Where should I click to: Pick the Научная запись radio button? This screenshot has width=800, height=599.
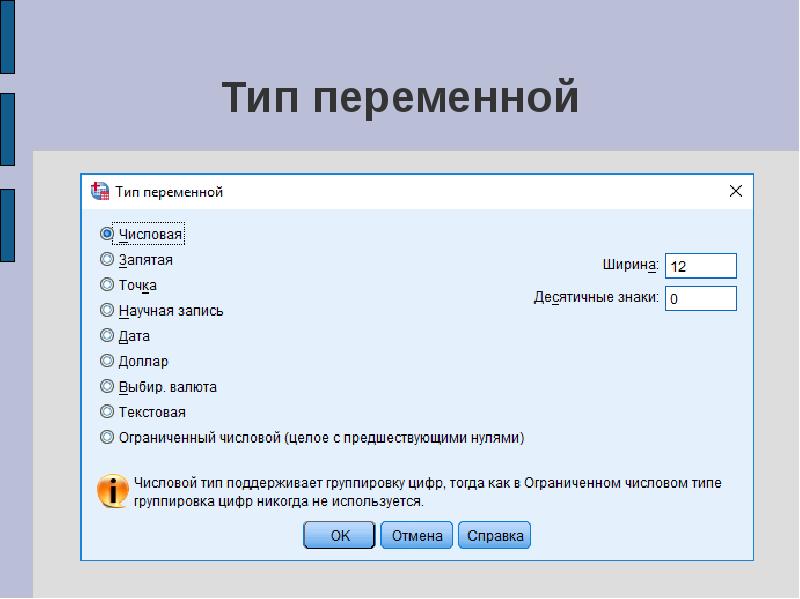point(107,310)
